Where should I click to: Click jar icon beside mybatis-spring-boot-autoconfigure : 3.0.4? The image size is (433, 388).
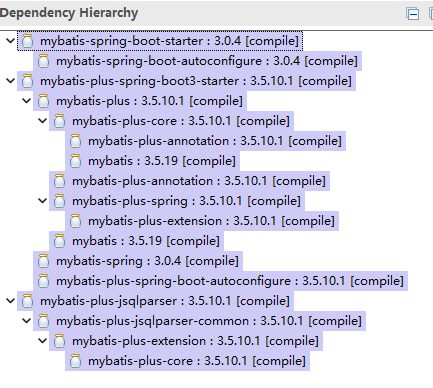[x=43, y=61]
